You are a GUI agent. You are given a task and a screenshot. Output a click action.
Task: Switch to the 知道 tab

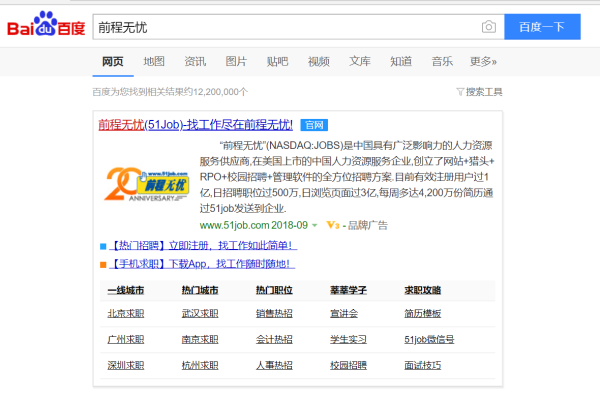tap(401, 61)
